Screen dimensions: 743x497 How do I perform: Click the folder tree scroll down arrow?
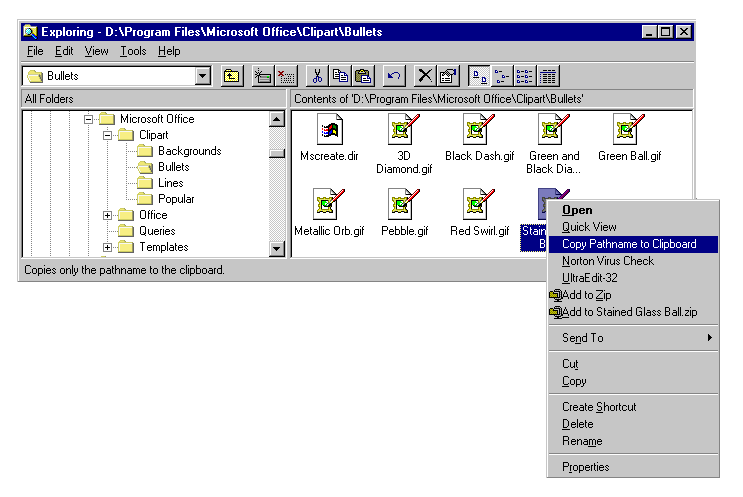tap(276, 248)
